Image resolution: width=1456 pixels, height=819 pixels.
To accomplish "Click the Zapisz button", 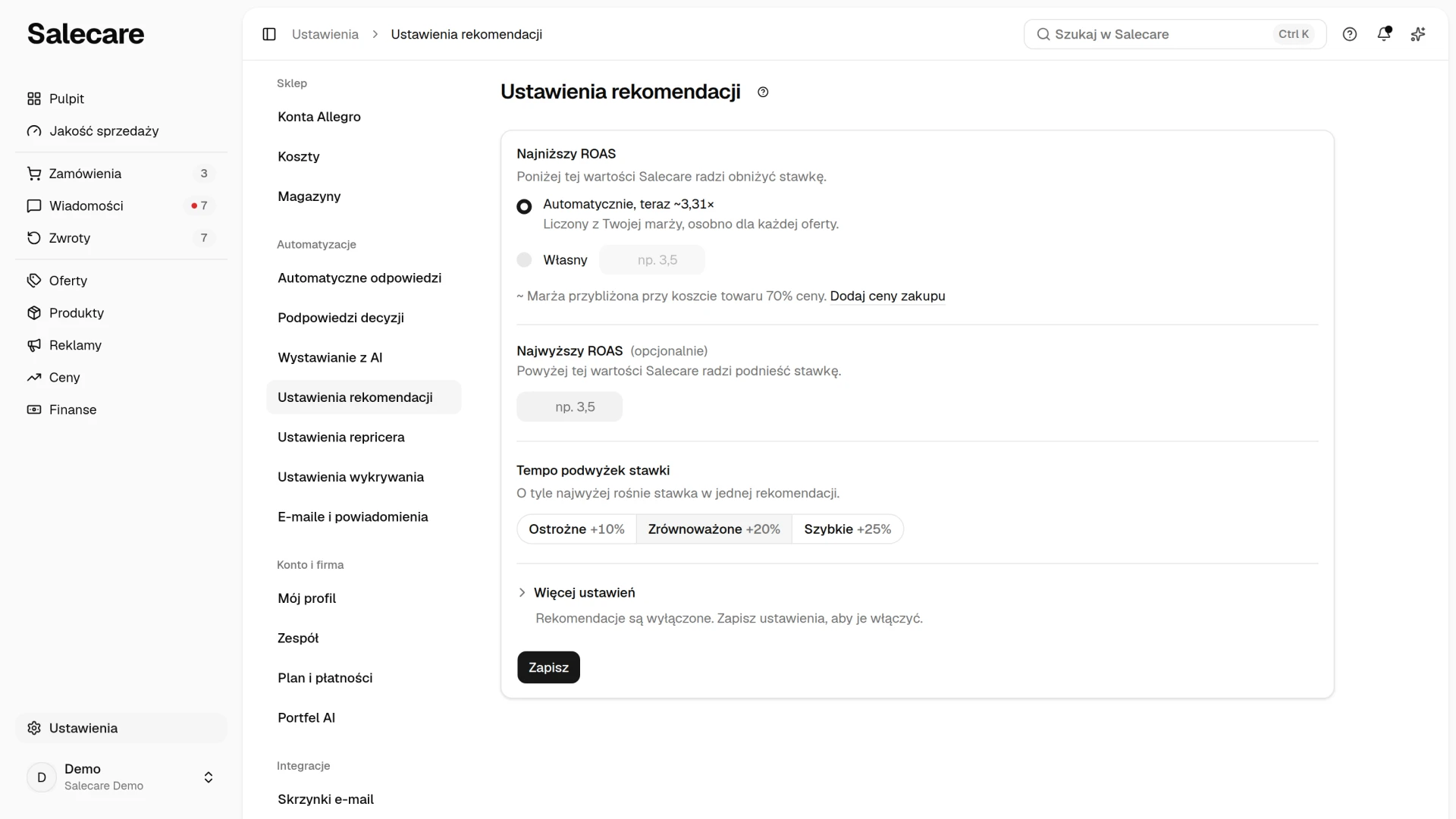I will click(548, 667).
